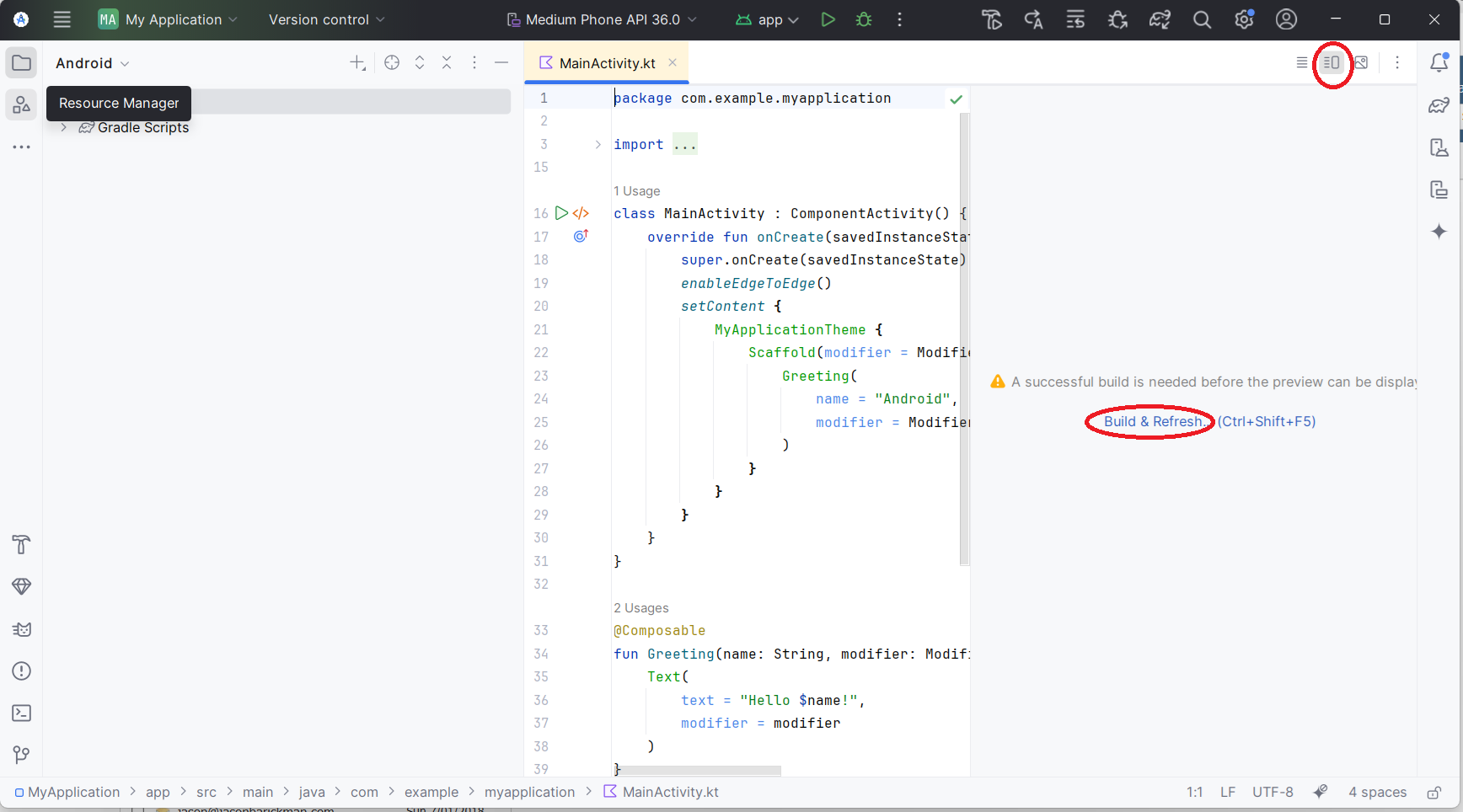Open the Build hammer tool window
1463x812 pixels.
click(21, 545)
